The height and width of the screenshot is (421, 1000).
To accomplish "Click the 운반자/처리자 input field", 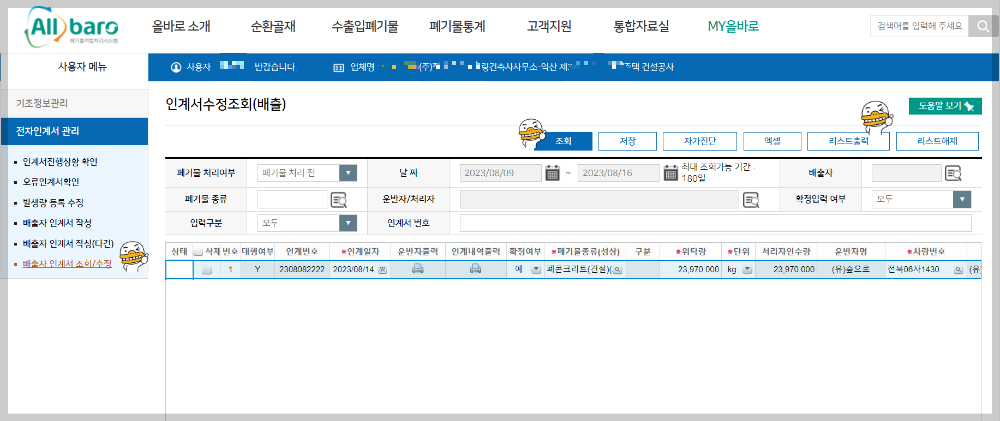I will [x=599, y=200].
